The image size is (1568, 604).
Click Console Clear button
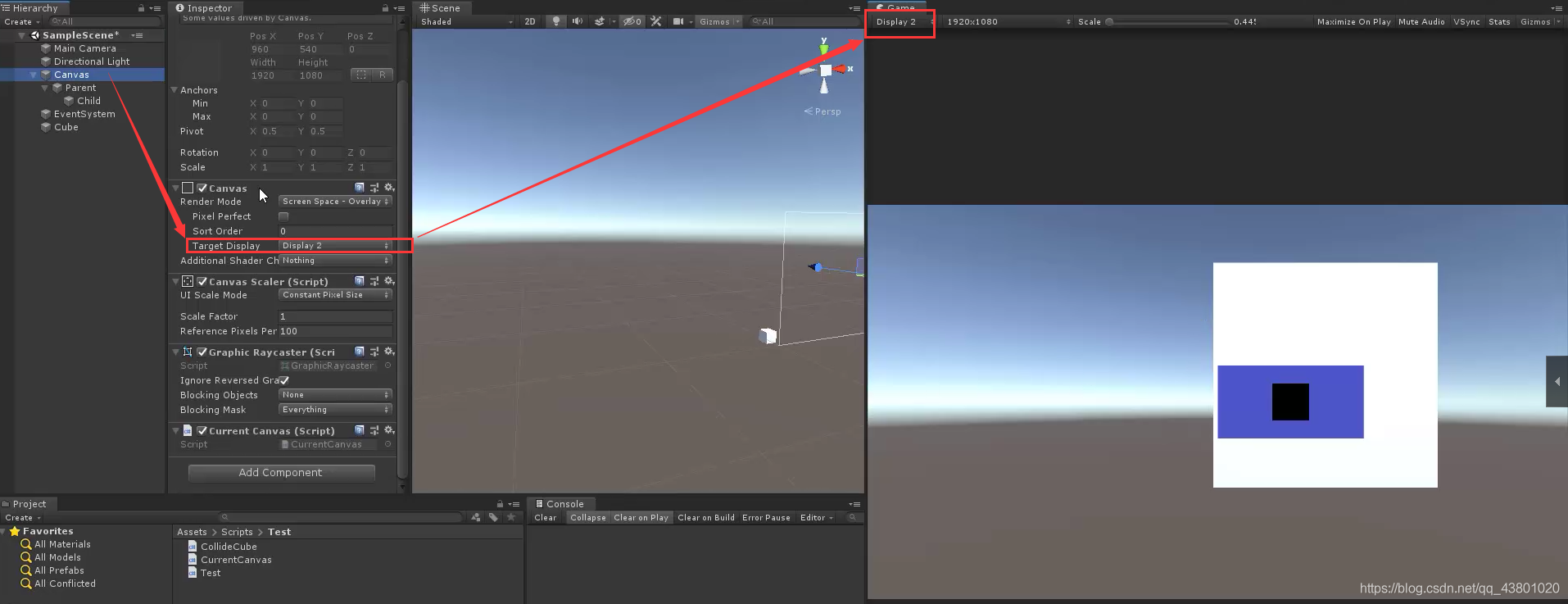pos(546,518)
